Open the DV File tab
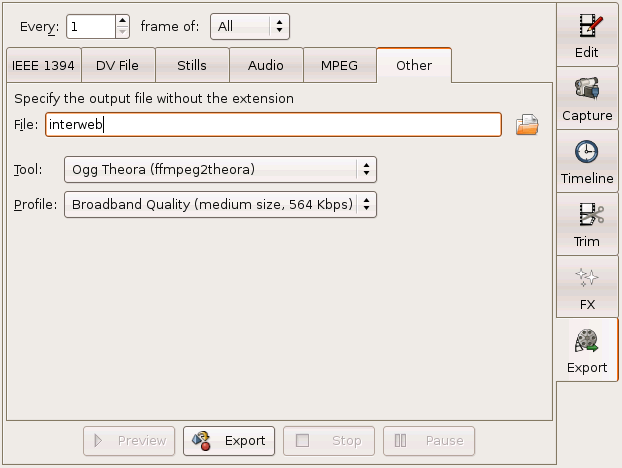 tap(118, 66)
